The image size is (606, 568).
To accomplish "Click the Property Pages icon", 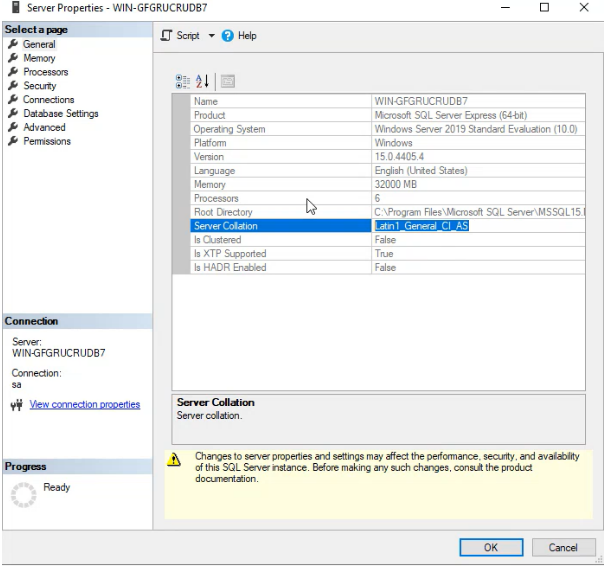I will click(x=228, y=82).
